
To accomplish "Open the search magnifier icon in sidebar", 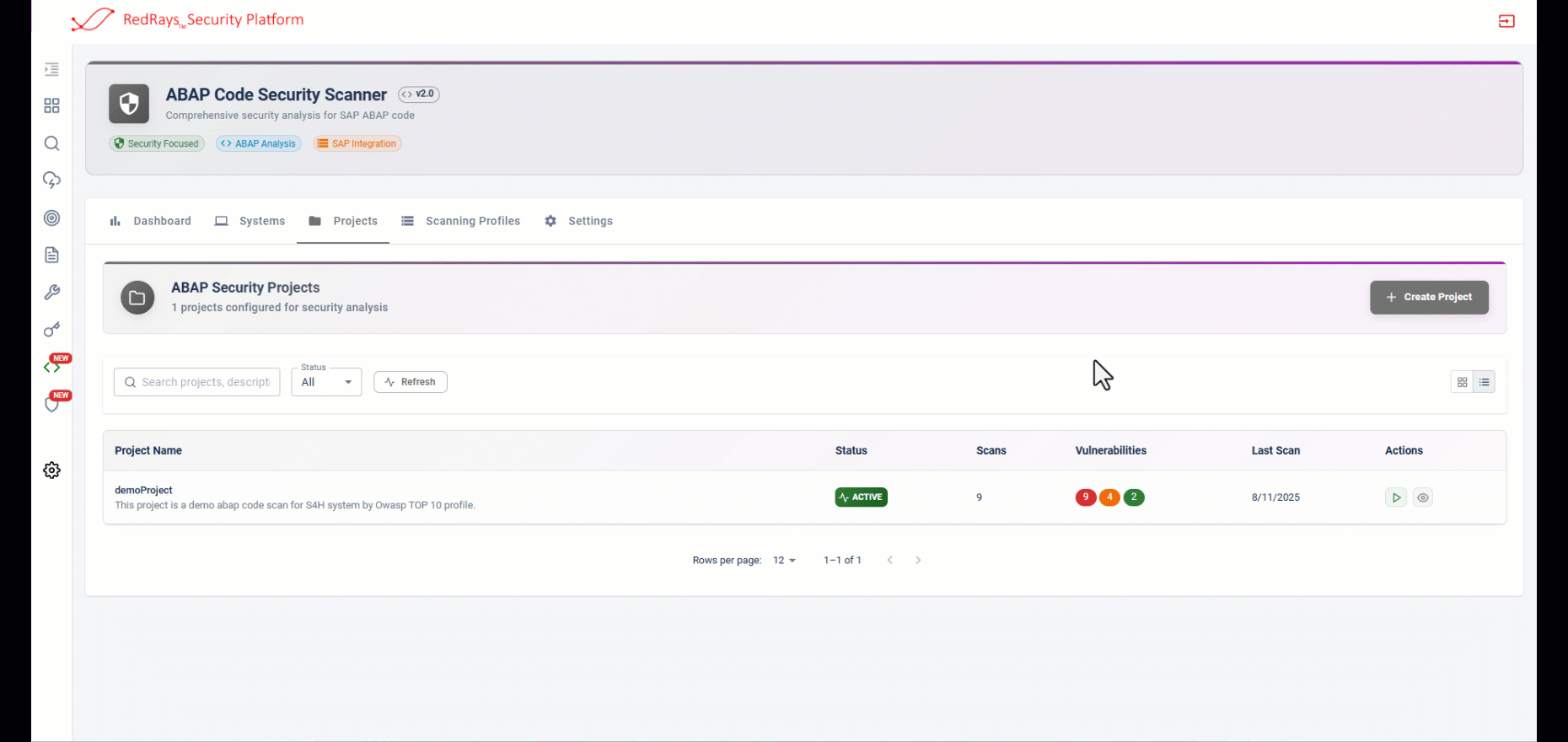I will [x=51, y=143].
